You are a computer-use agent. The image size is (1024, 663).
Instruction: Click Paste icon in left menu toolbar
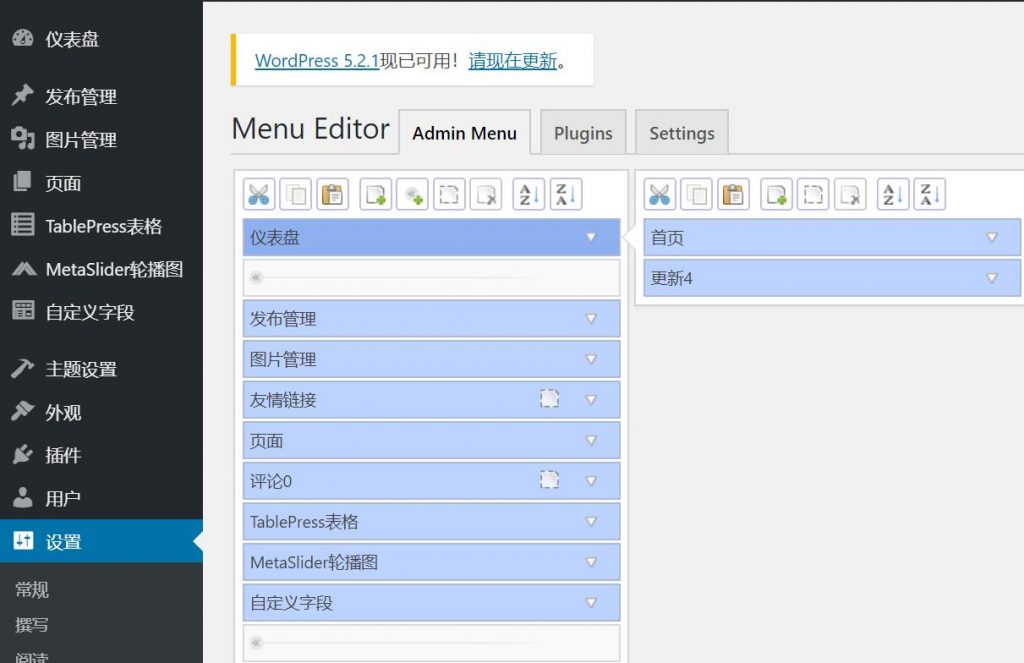click(333, 195)
